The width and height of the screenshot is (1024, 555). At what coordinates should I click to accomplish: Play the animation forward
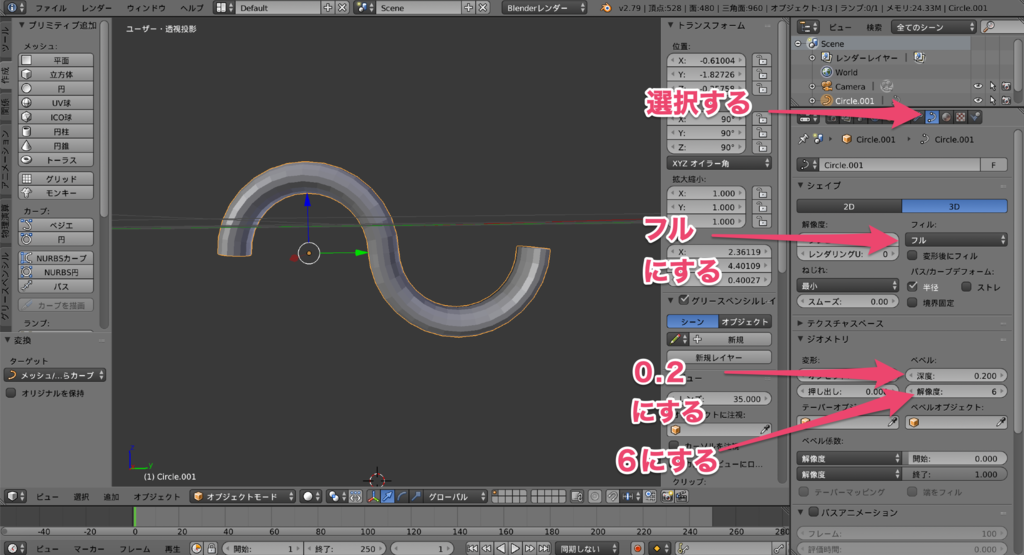[x=515, y=548]
